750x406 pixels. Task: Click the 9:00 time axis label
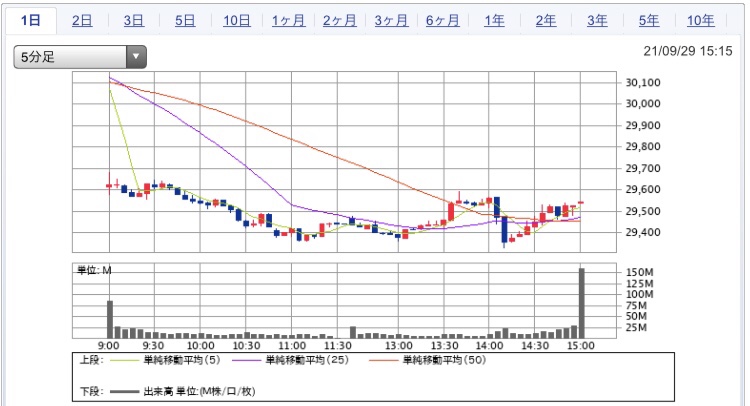coord(109,346)
